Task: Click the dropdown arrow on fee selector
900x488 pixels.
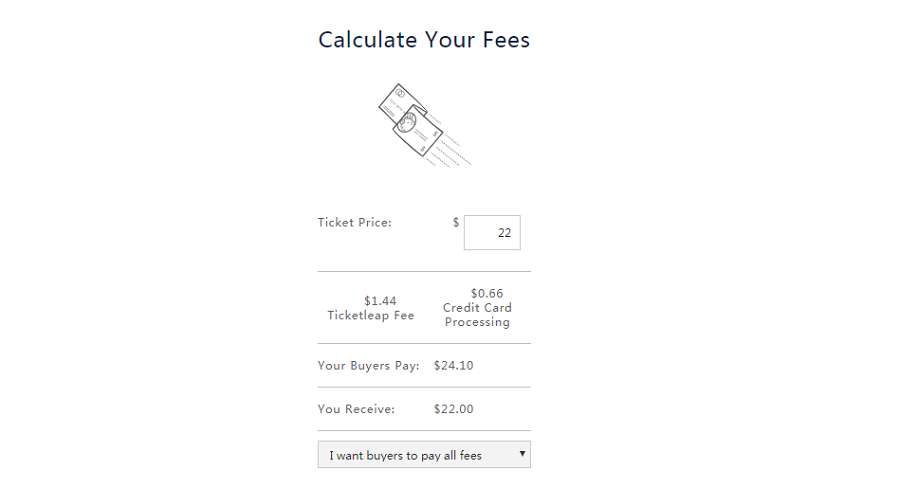Action: 522,454
